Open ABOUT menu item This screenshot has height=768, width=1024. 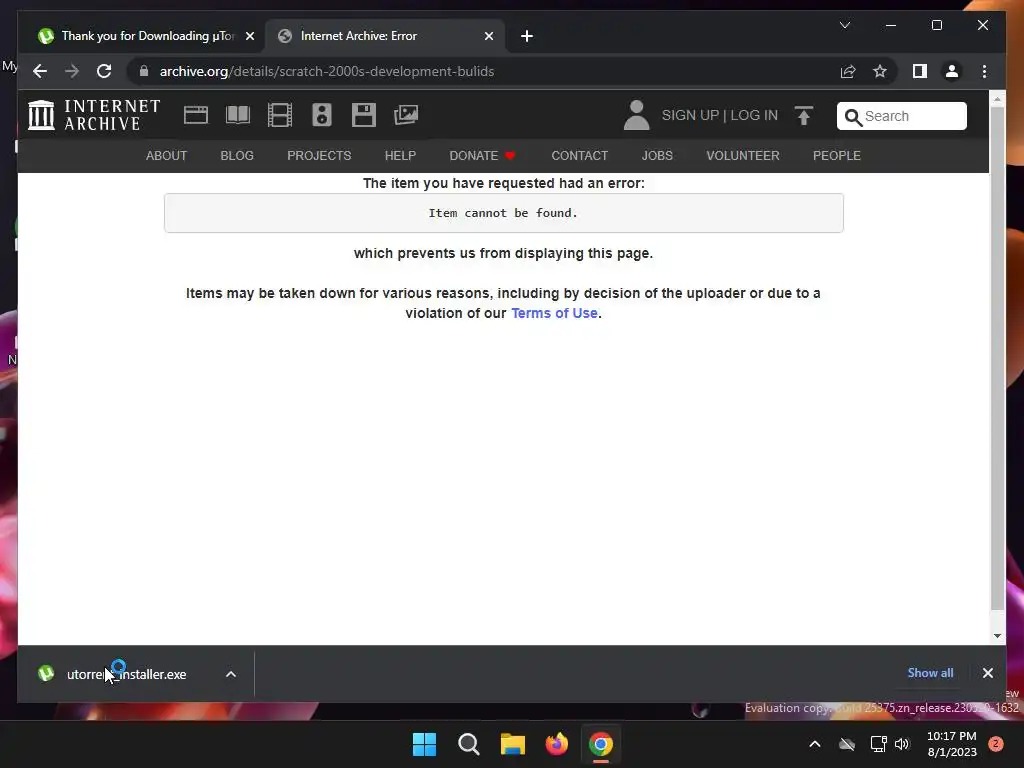pyautogui.click(x=167, y=155)
